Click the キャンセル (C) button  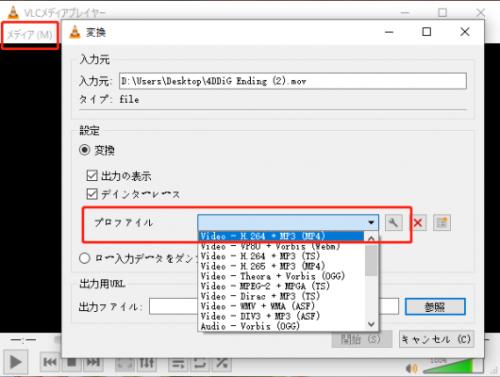point(436,339)
